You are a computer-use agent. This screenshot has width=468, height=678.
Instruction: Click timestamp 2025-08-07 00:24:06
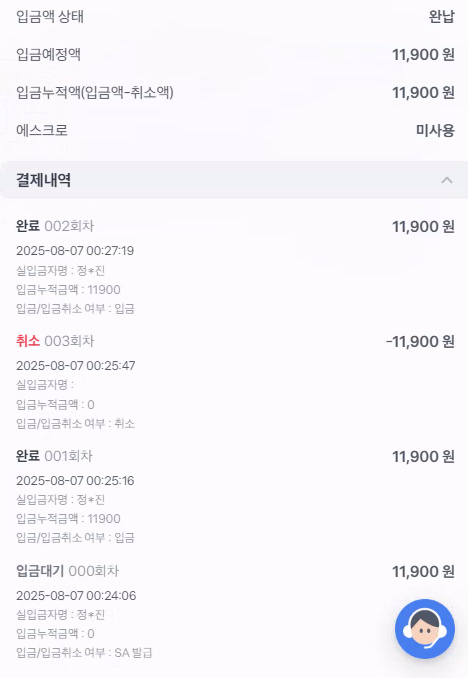point(76,596)
